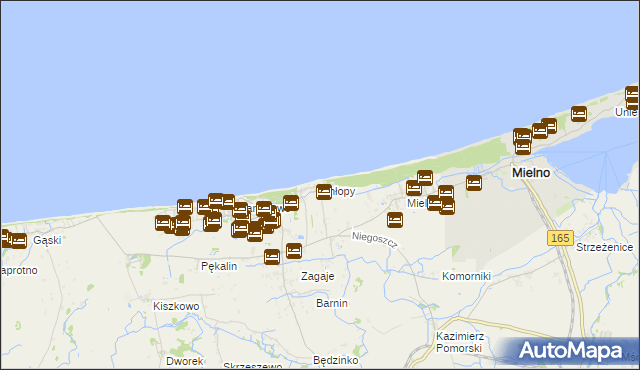This screenshot has width=640, height=370.
Task: Click the partially hidden Skrzeszewo label
Action: (x=252, y=366)
